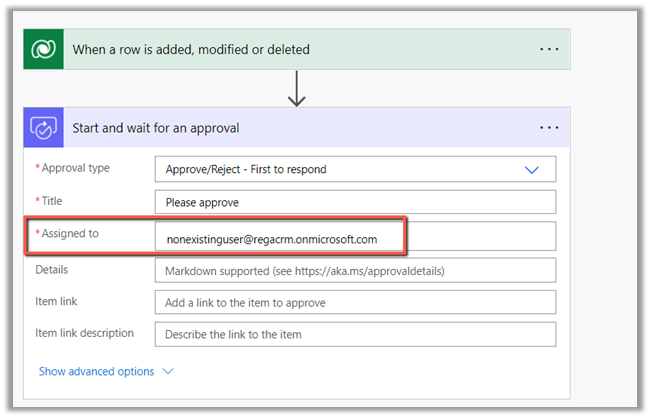Click the 'Assigned to' field label
Viewport: 650px width, 418px height.
coord(72,234)
